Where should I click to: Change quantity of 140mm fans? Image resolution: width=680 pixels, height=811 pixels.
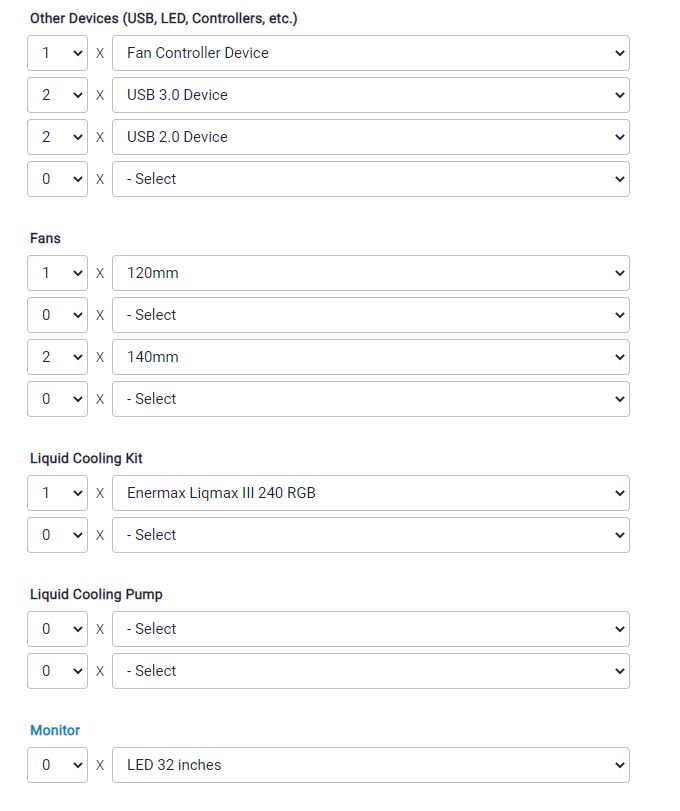[x=57, y=356]
